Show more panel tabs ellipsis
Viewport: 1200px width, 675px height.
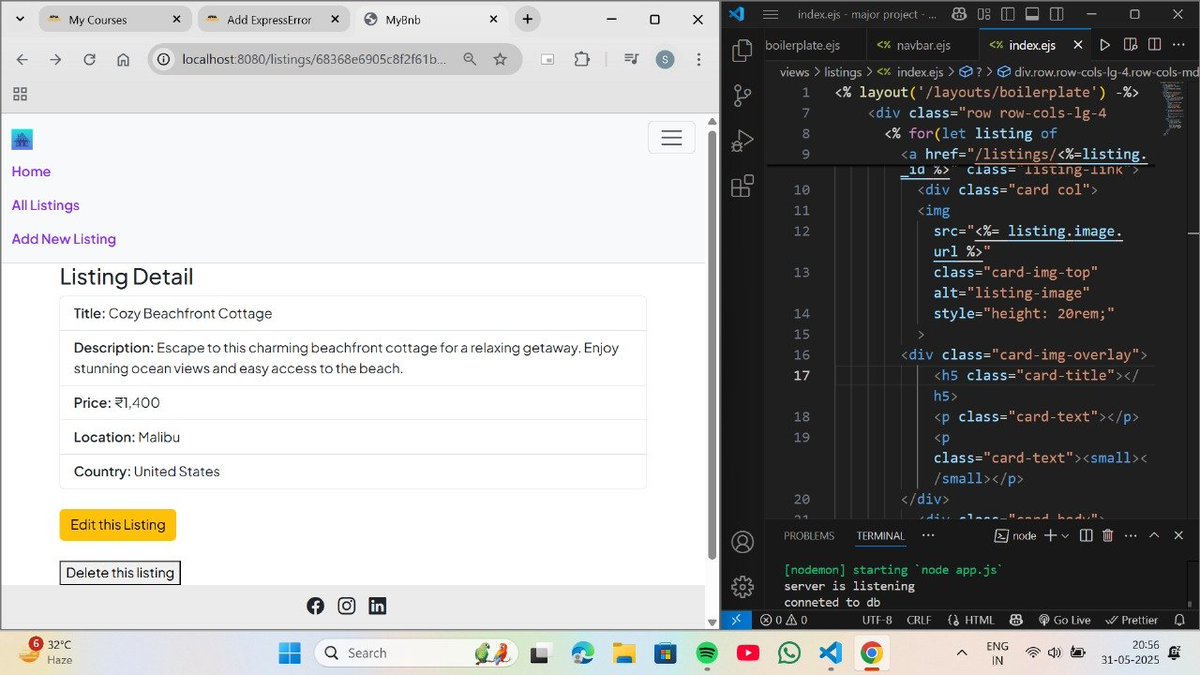[x=928, y=536]
